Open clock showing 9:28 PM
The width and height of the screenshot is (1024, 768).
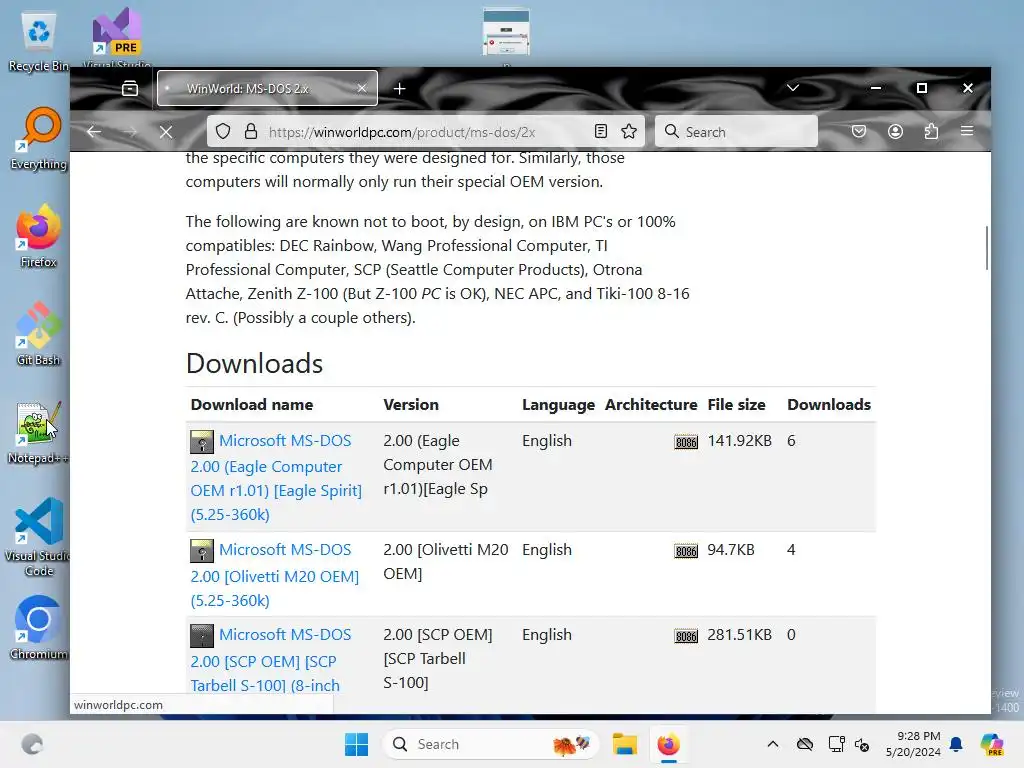pyautogui.click(x=913, y=744)
